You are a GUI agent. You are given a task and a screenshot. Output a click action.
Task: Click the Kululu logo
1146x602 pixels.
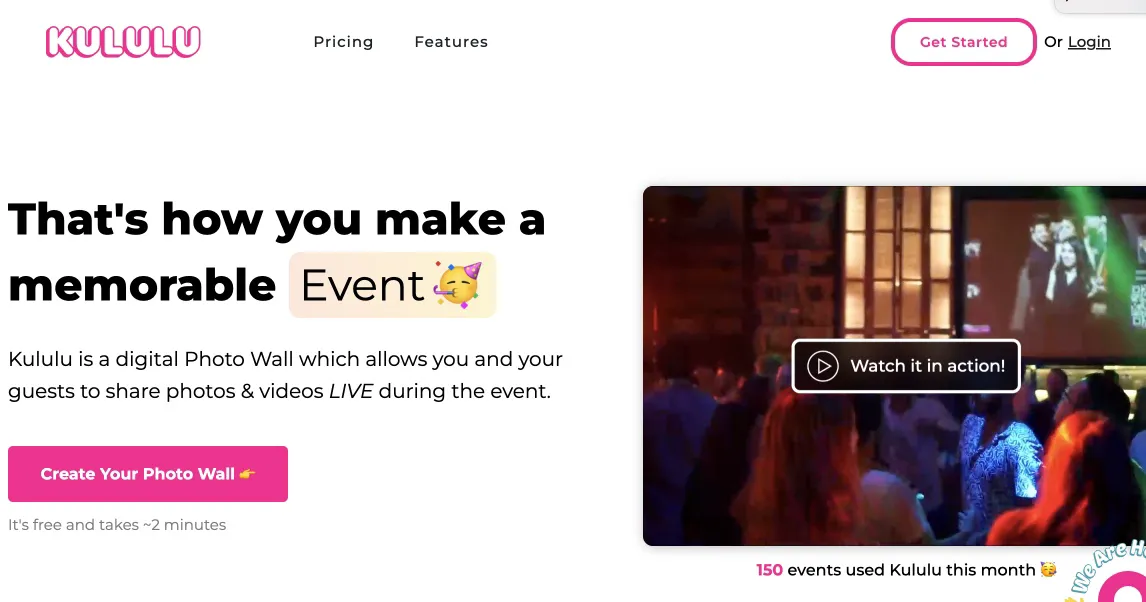pos(122,41)
